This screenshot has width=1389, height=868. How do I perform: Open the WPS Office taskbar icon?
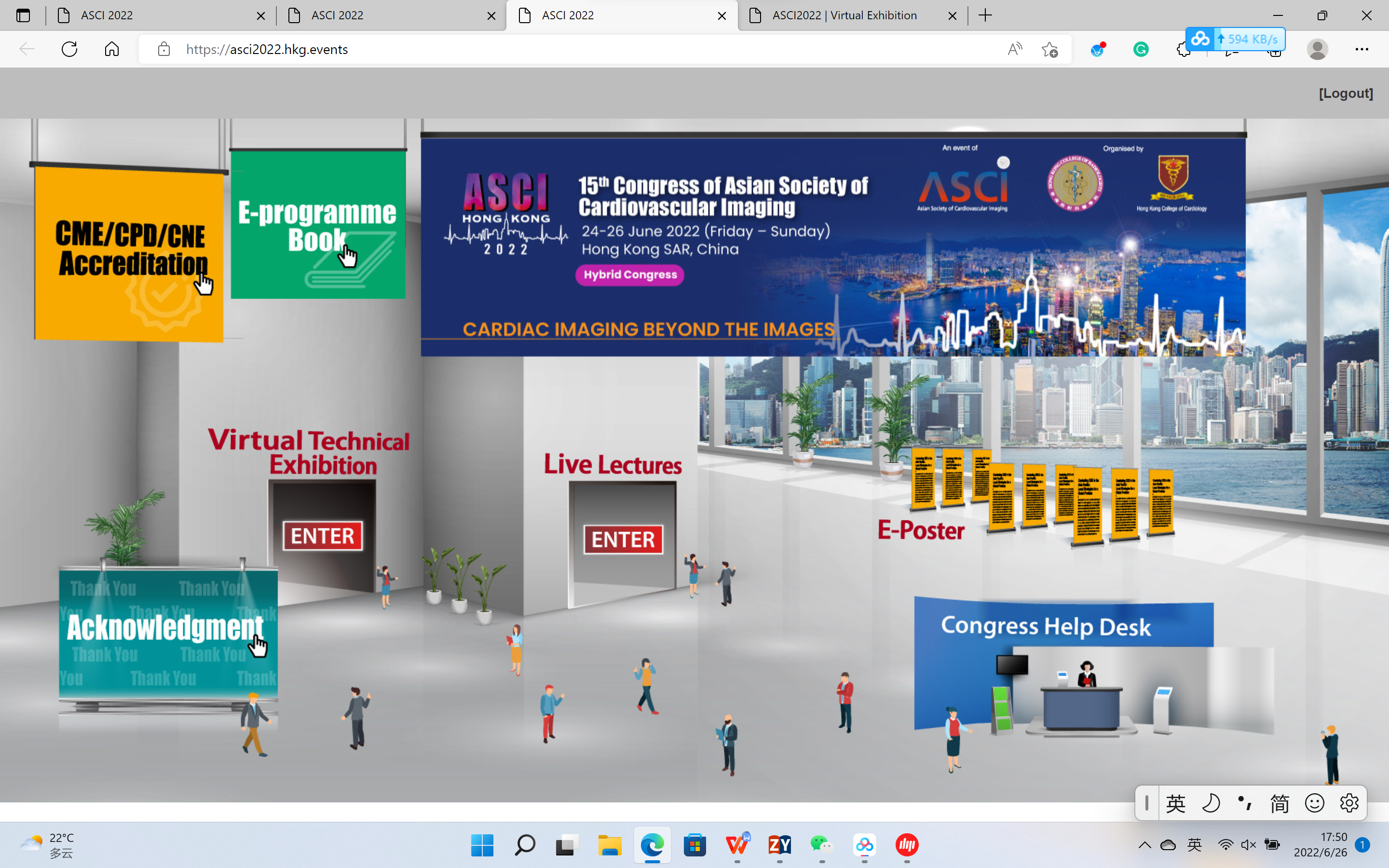pyautogui.click(x=737, y=845)
